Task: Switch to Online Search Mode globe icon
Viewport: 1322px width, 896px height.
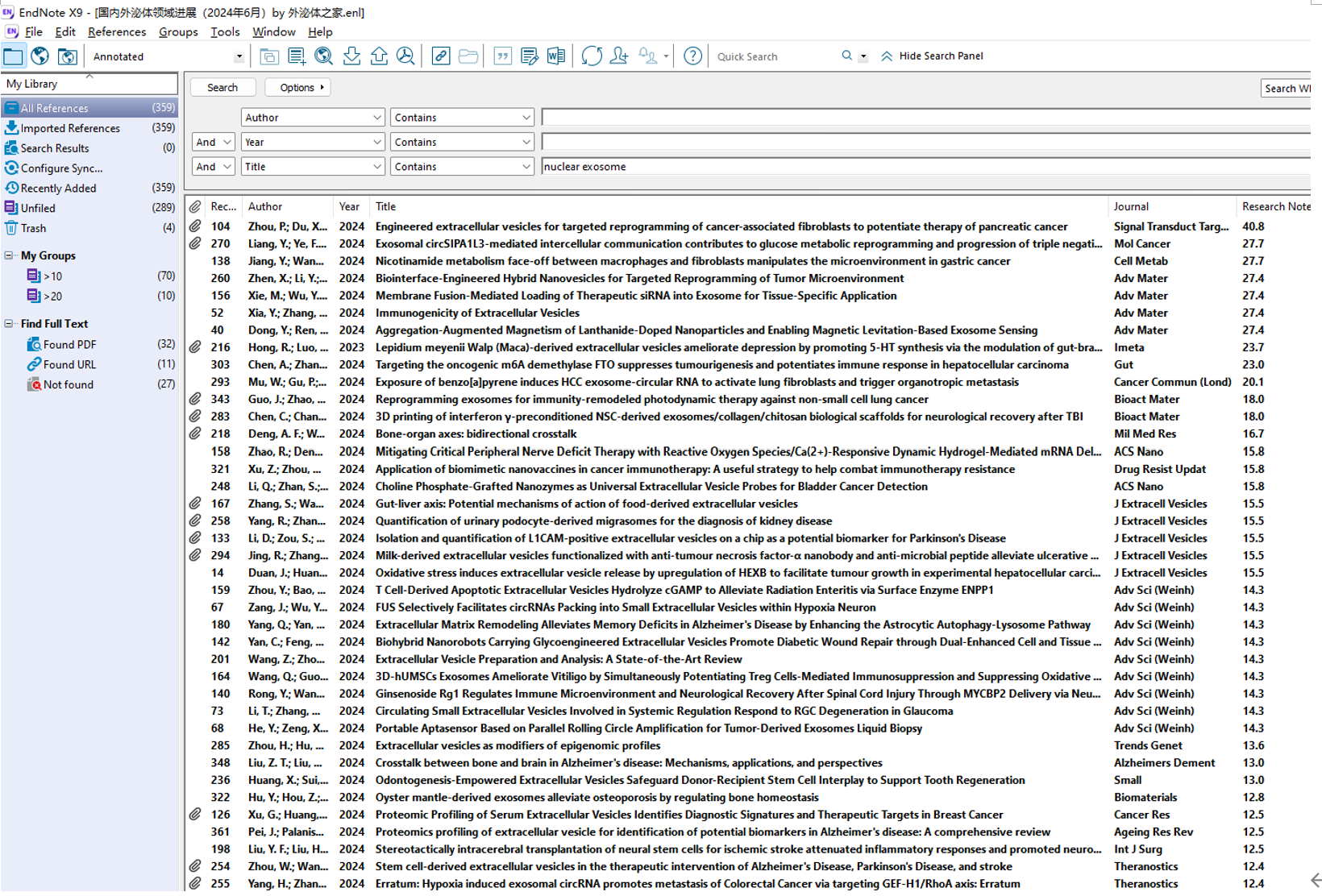Action: click(40, 56)
